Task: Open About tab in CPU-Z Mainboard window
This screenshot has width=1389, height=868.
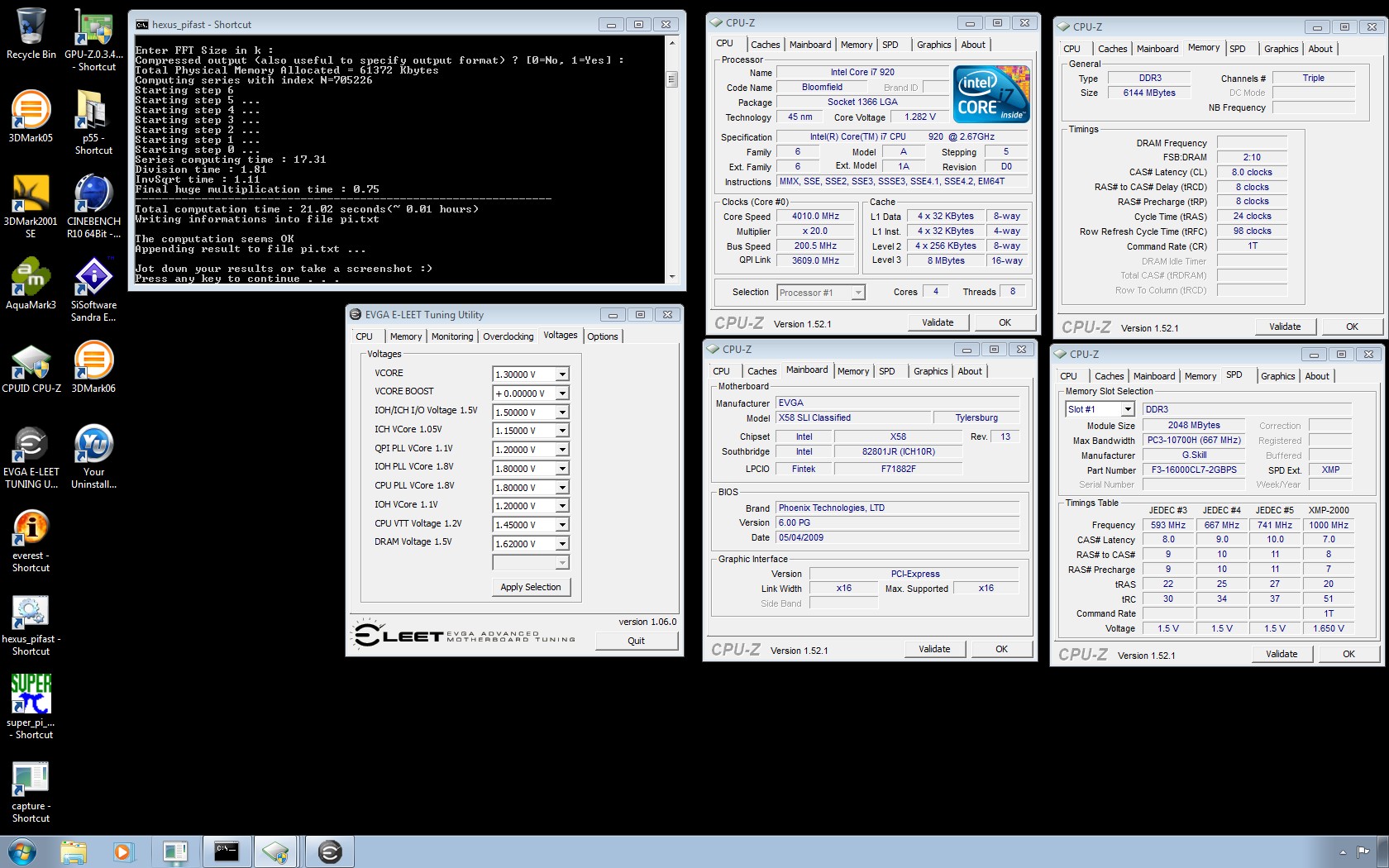Action: coord(970,371)
